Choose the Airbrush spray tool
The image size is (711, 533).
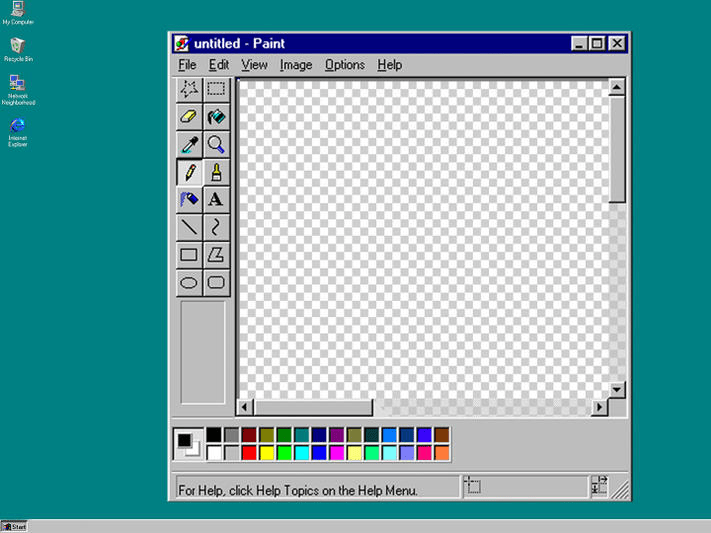(189, 200)
